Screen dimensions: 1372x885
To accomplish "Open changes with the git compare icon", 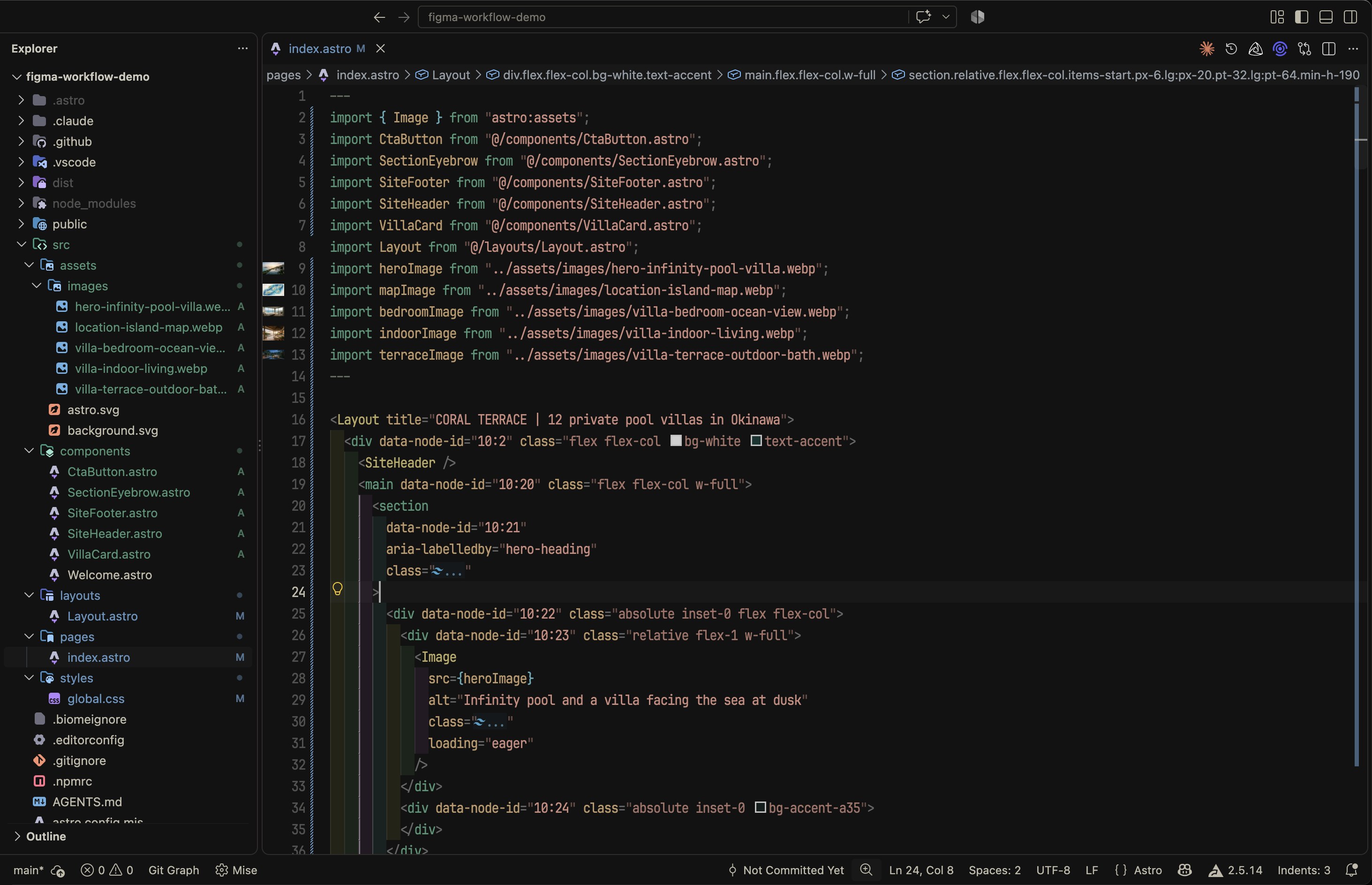I will pos(1305,49).
